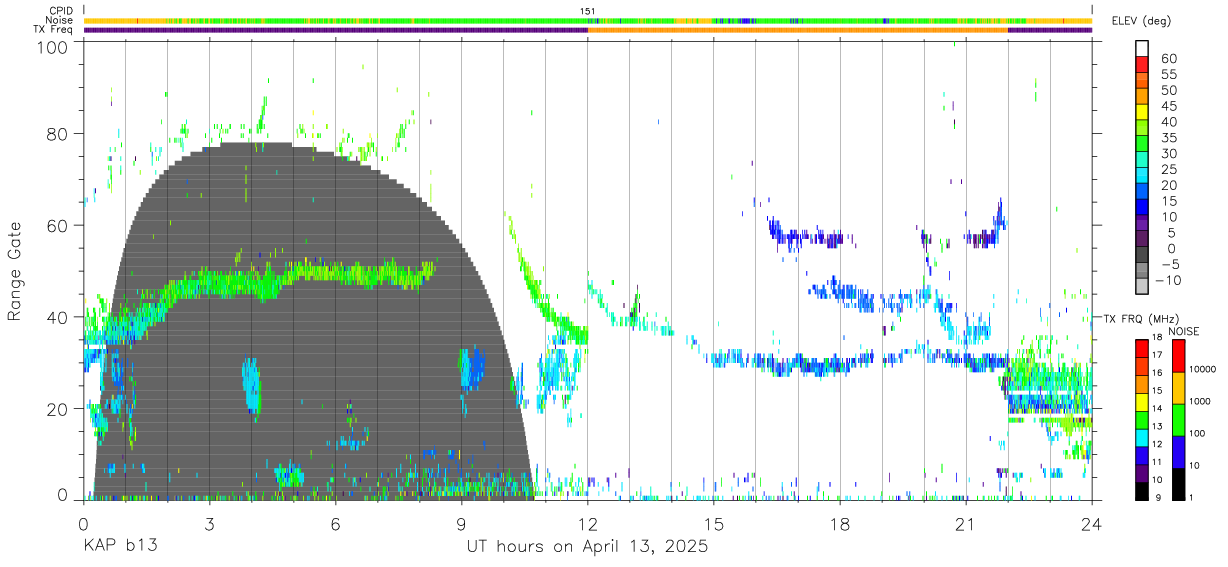
Task: Click the TX Freq row label
Action: point(53,30)
